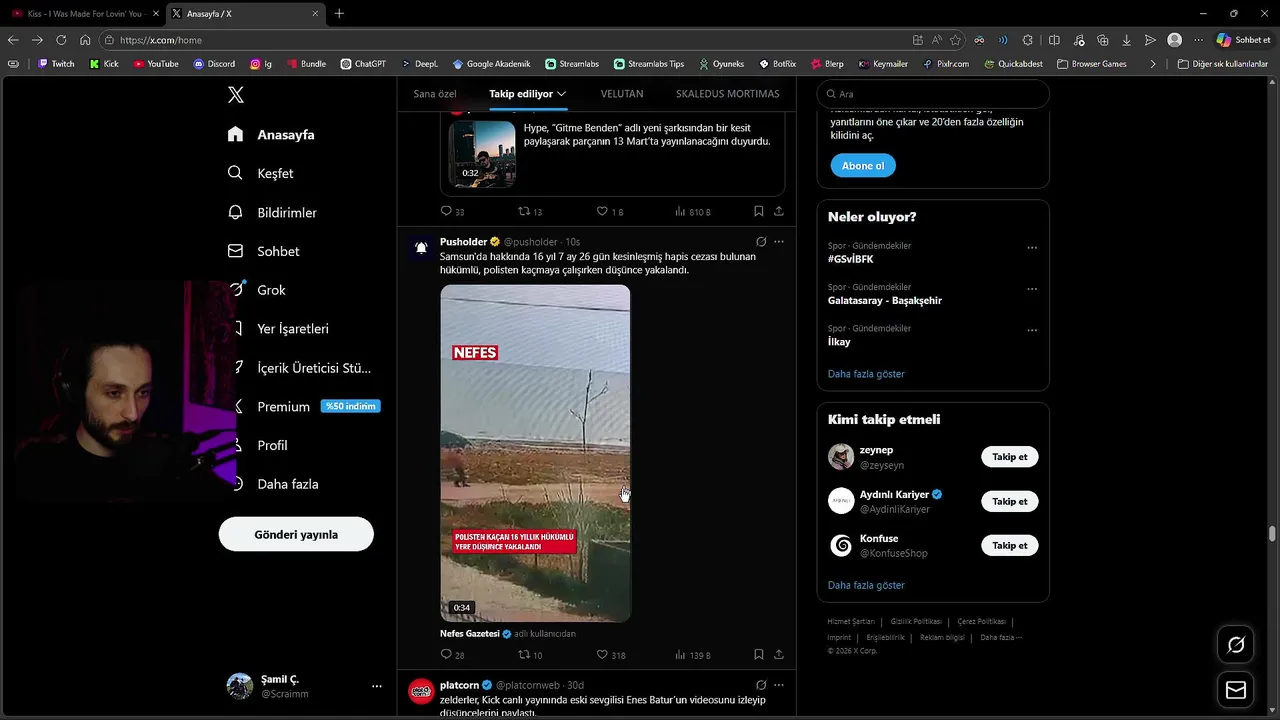Open the floating Grok button

pos(1236,645)
